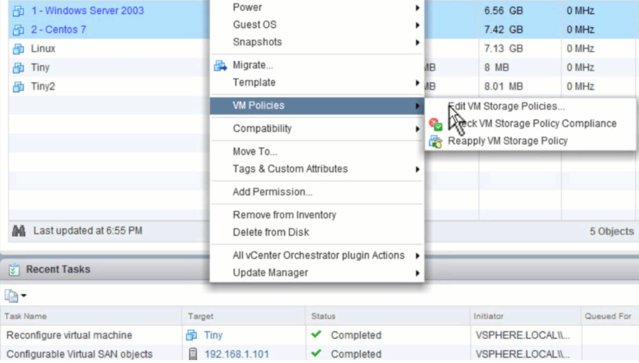This screenshot has height=363, width=639.
Task: Click the Migrate icon in the context menu
Action: [x=220, y=65]
